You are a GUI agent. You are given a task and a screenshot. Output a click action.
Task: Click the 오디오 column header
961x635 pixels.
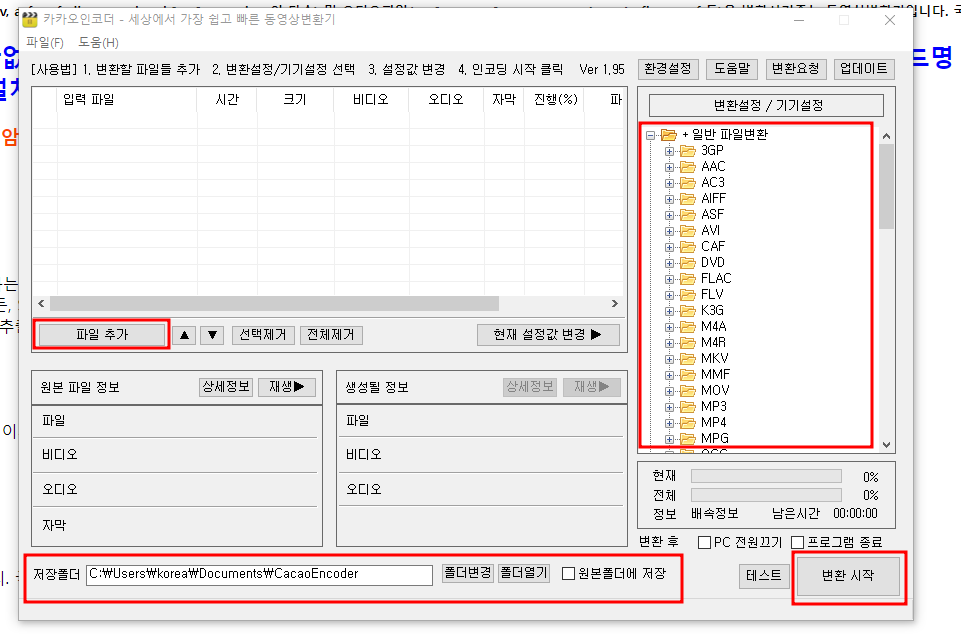(446, 100)
